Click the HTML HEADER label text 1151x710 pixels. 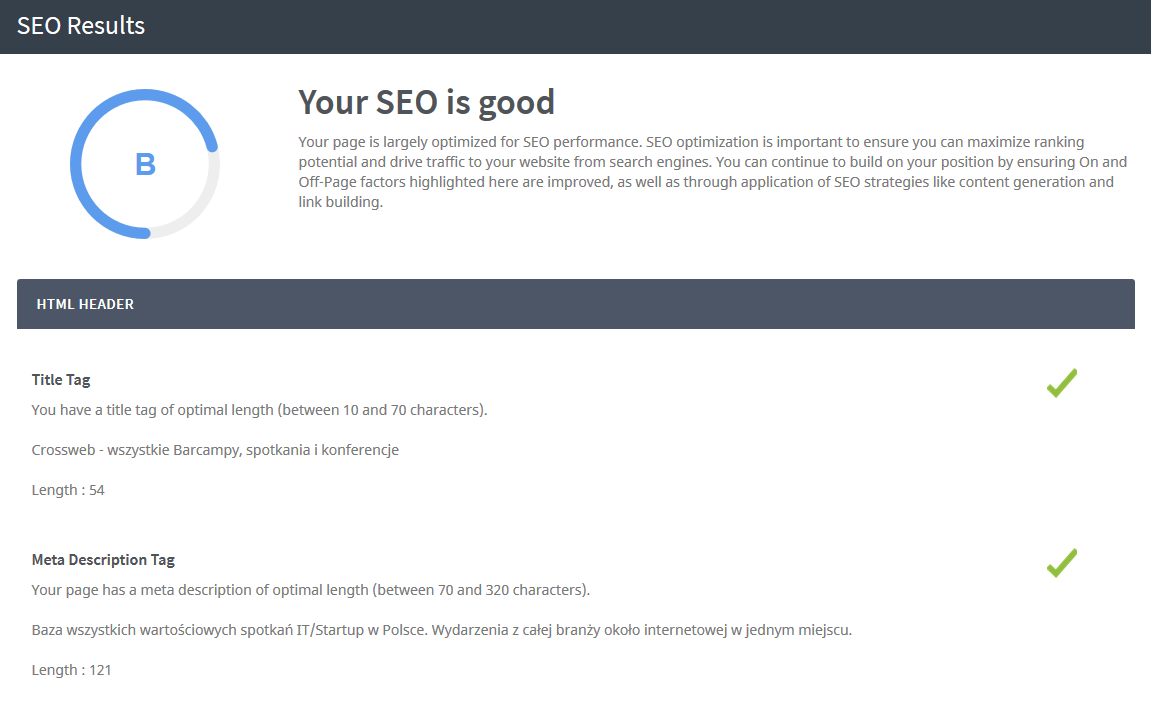pyautogui.click(x=85, y=304)
